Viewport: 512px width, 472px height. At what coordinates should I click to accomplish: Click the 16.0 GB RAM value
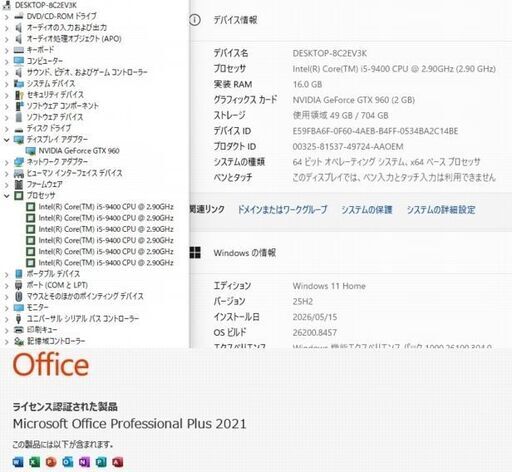click(307, 84)
